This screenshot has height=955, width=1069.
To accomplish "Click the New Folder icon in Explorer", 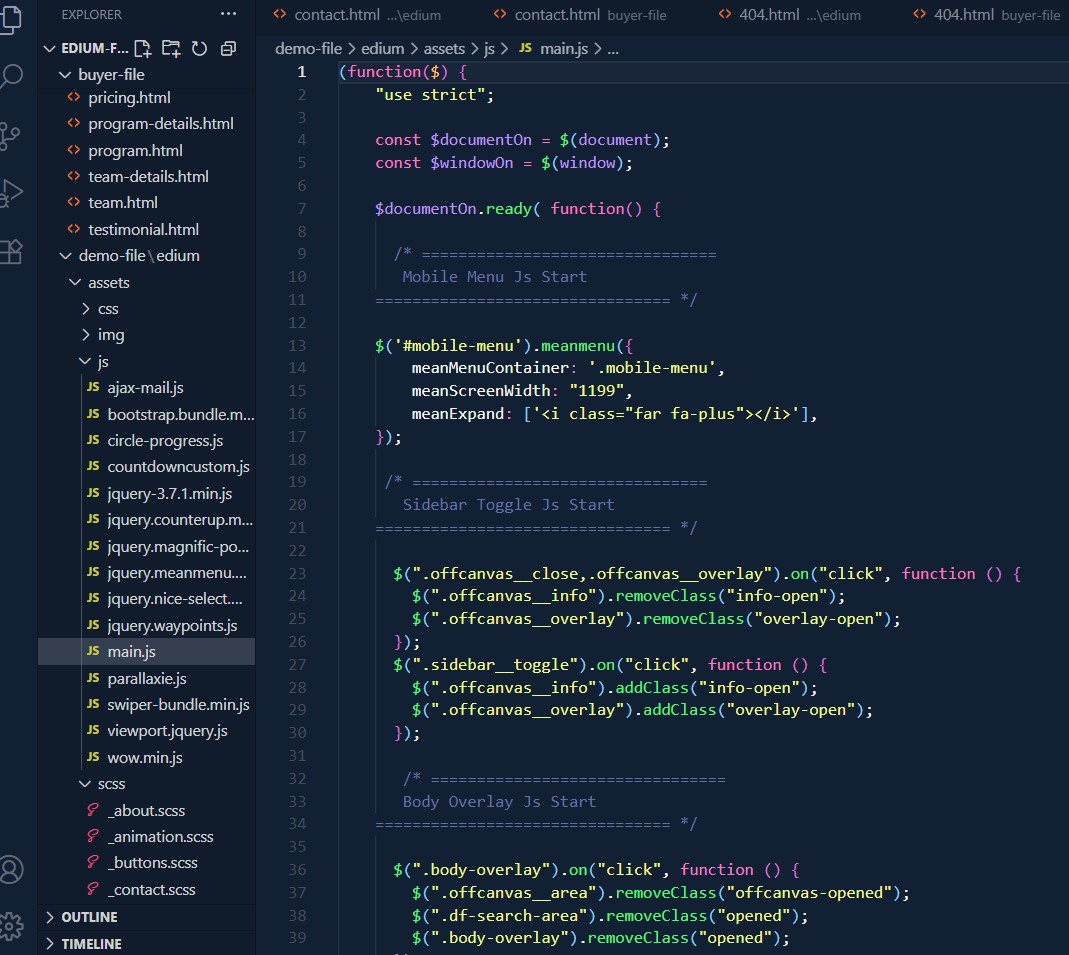I will (171, 48).
